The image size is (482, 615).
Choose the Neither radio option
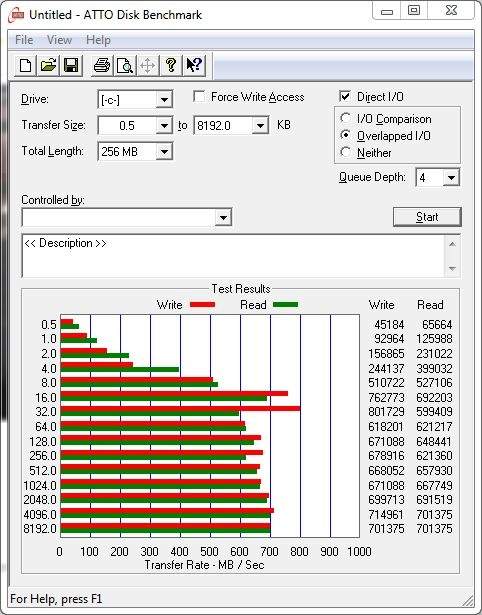pos(346,152)
